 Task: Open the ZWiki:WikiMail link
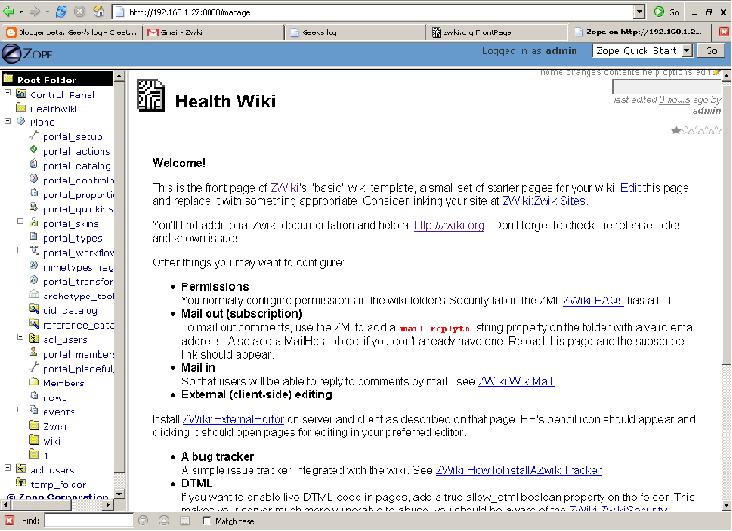516,381
